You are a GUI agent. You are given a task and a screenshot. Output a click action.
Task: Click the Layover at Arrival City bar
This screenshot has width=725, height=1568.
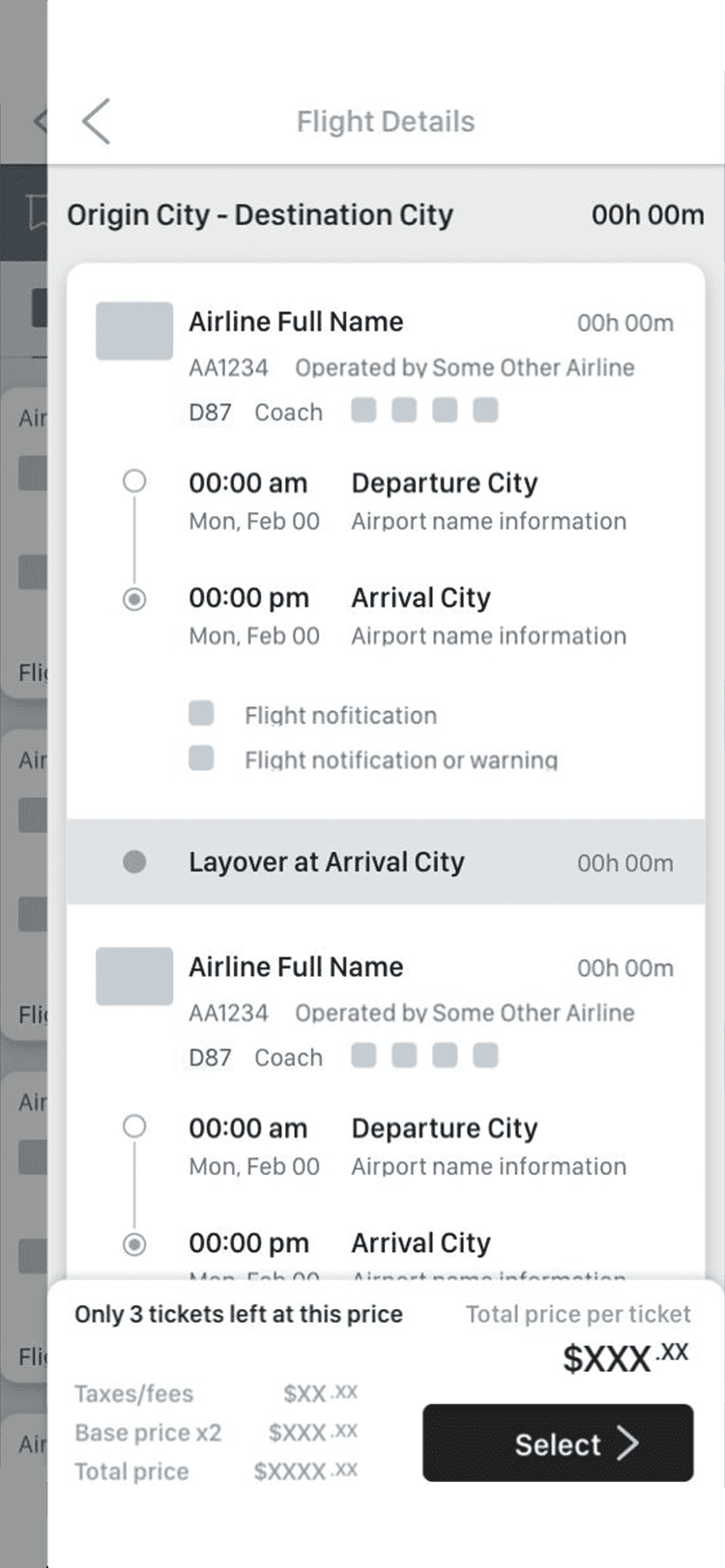[386, 862]
